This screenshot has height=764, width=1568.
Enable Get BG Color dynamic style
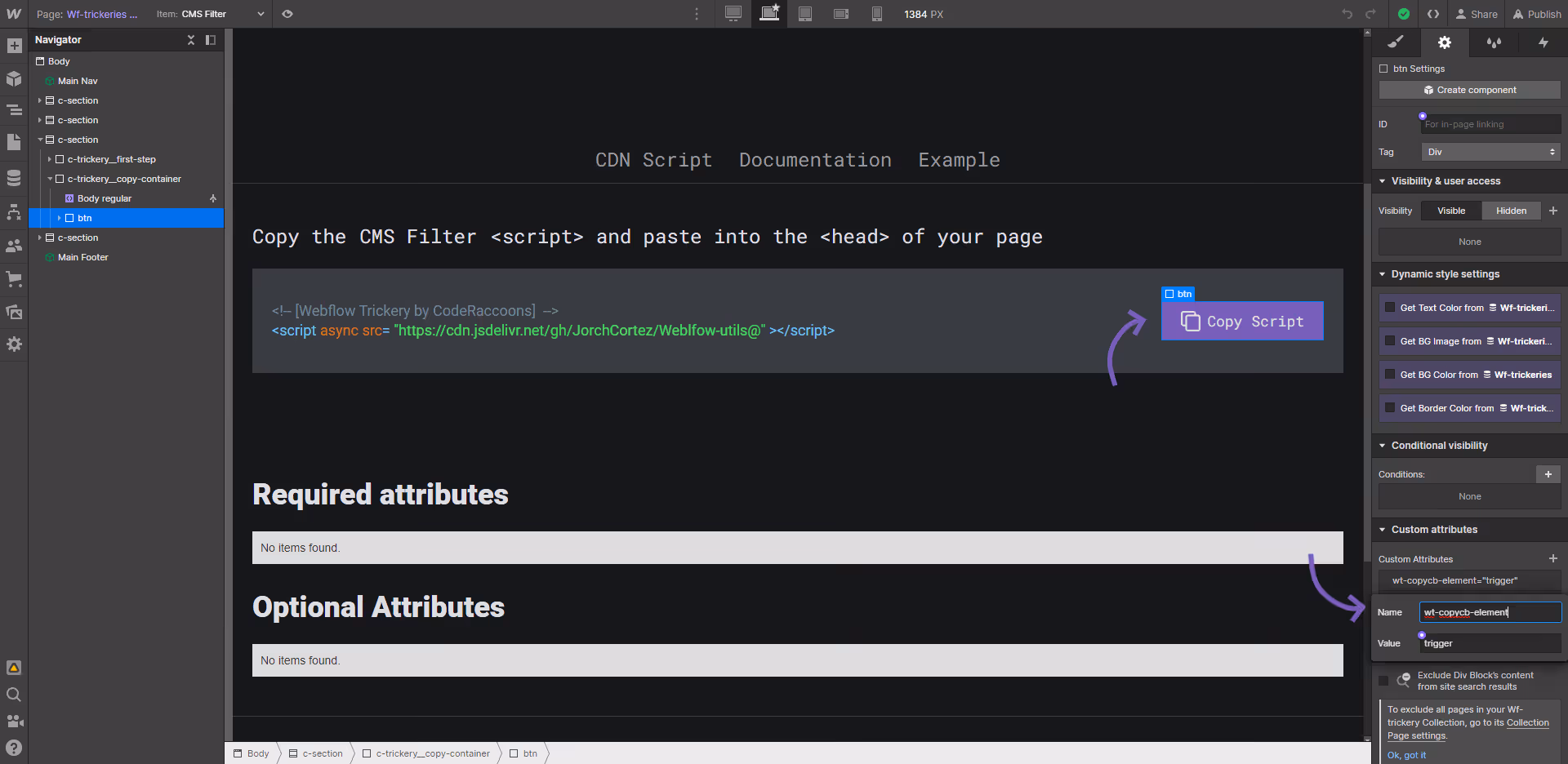[1390, 375]
